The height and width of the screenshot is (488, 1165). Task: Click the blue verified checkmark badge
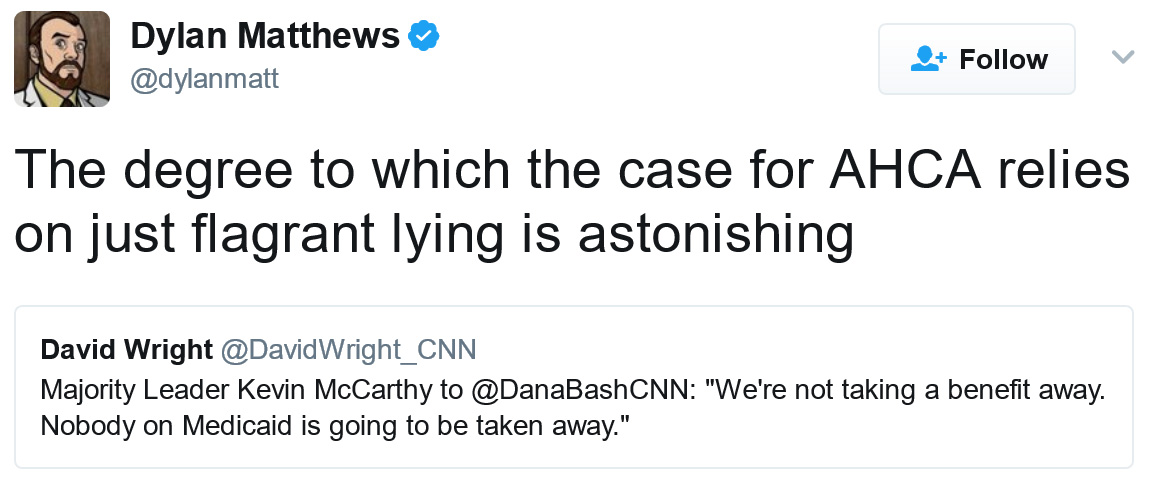[425, 37]
